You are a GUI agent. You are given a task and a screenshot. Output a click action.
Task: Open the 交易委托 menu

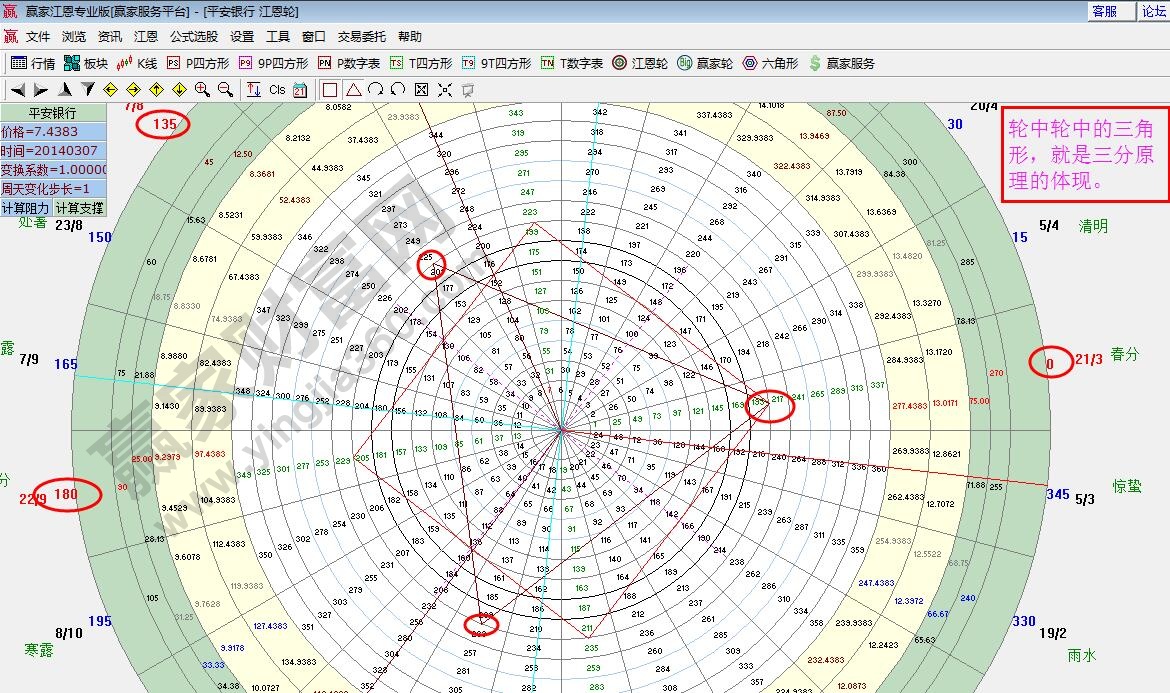(361, 36)
